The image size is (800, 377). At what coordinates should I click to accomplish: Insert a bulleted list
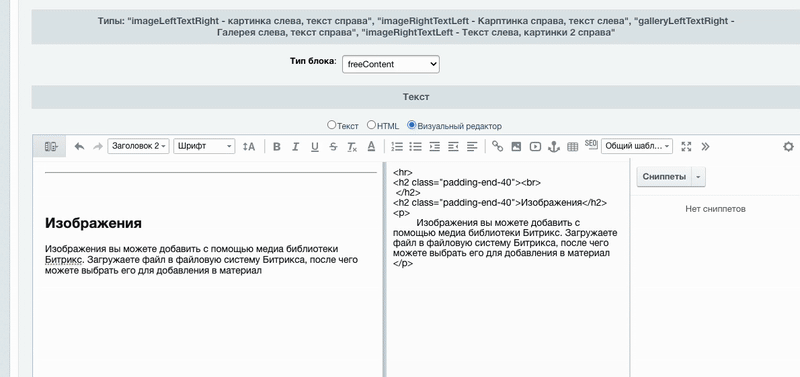[x=415, y=146]
